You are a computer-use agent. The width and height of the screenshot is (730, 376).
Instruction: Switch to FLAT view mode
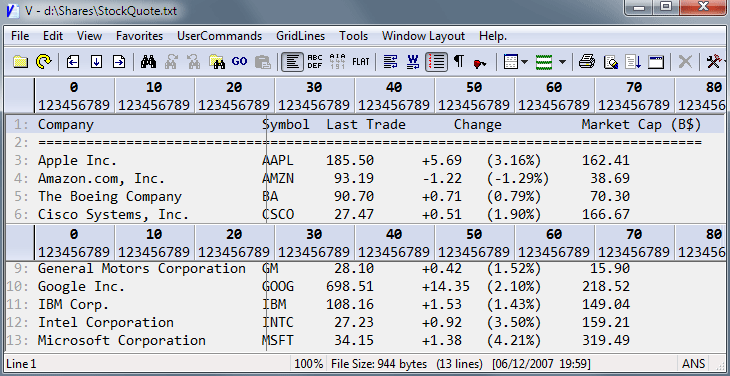[361, 62]
